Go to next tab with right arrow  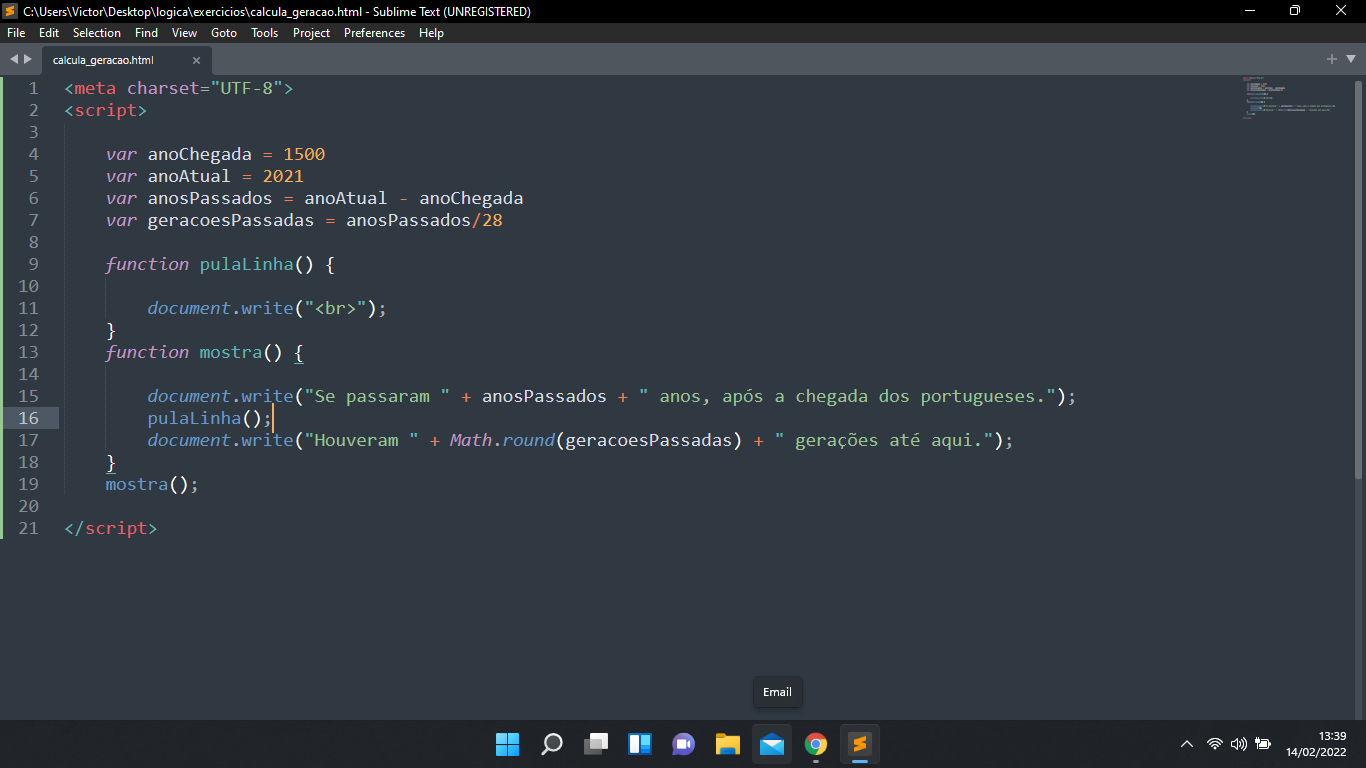[x=28, y=60]
